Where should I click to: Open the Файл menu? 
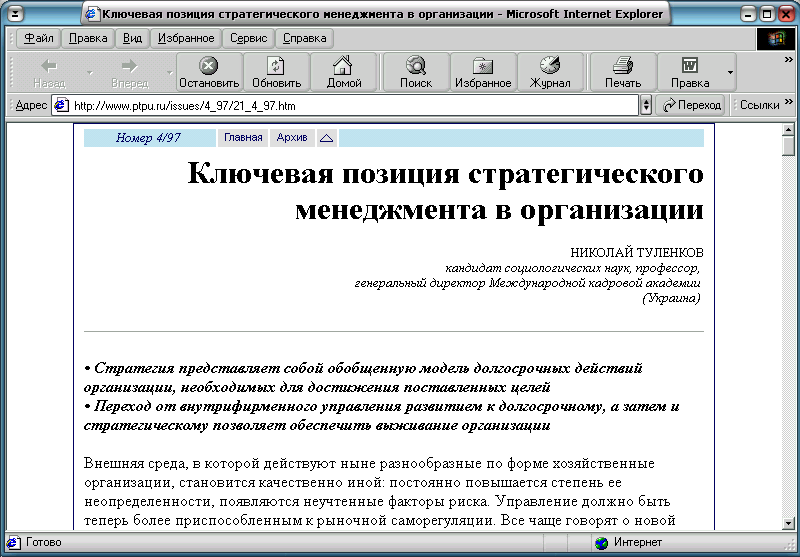pos(38,38)
